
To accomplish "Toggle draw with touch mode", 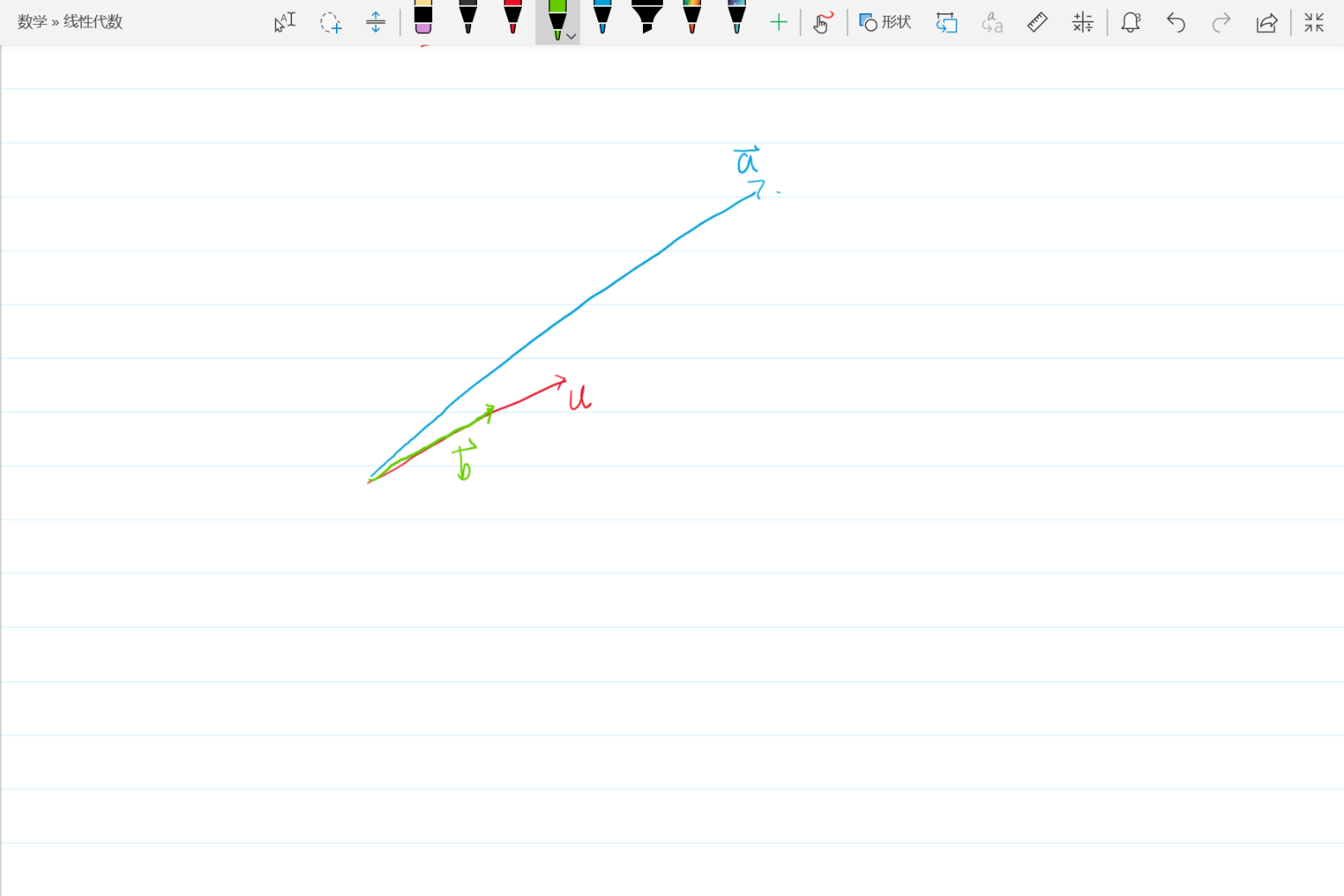I will (x=823, y=22).
